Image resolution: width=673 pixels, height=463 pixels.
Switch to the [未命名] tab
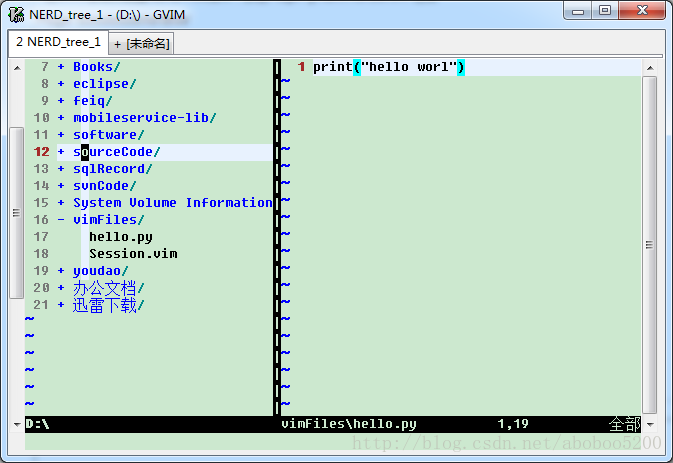(142, 44)
